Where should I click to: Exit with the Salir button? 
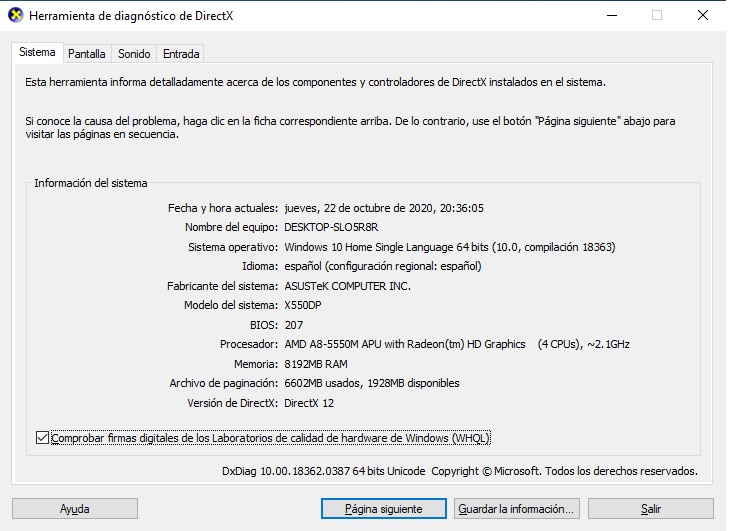(650, 509)
